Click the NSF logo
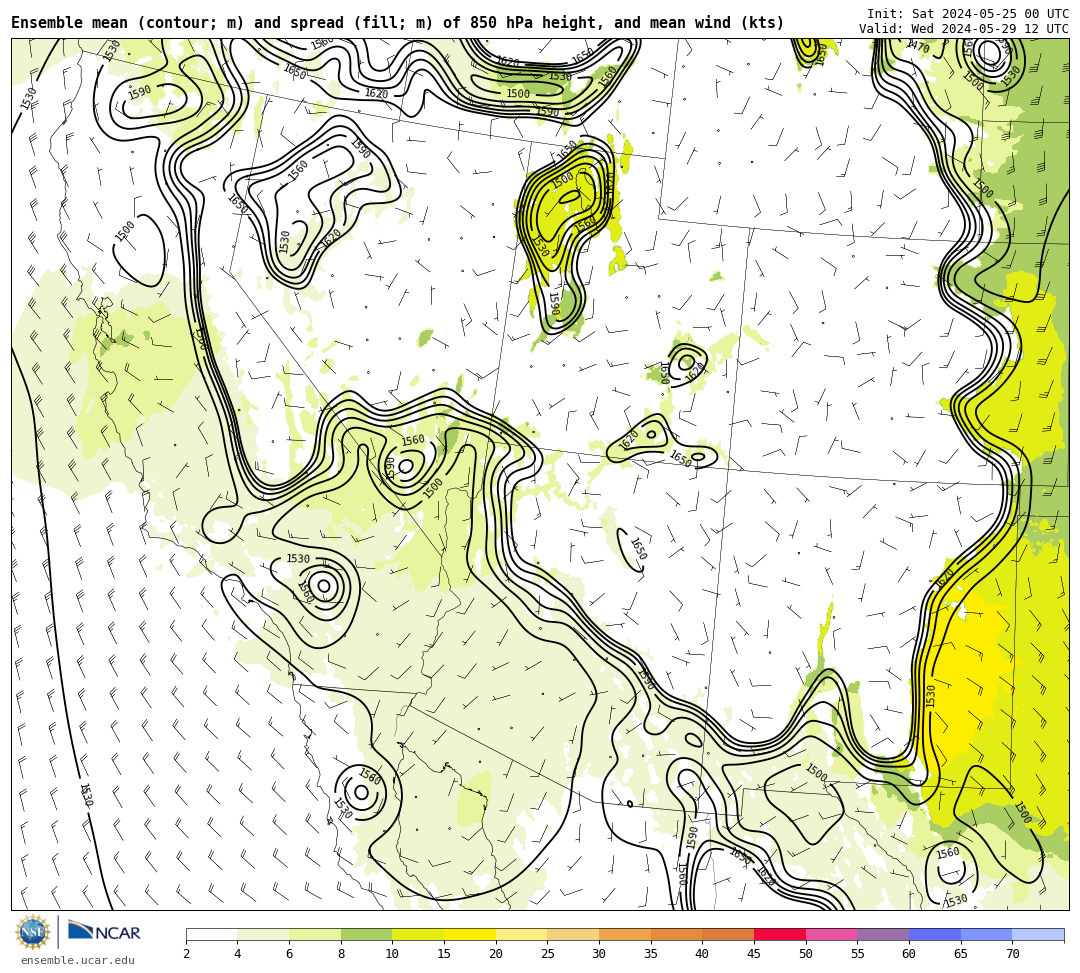The height and width of the screenshot is (973, 1080). (32, 932)
